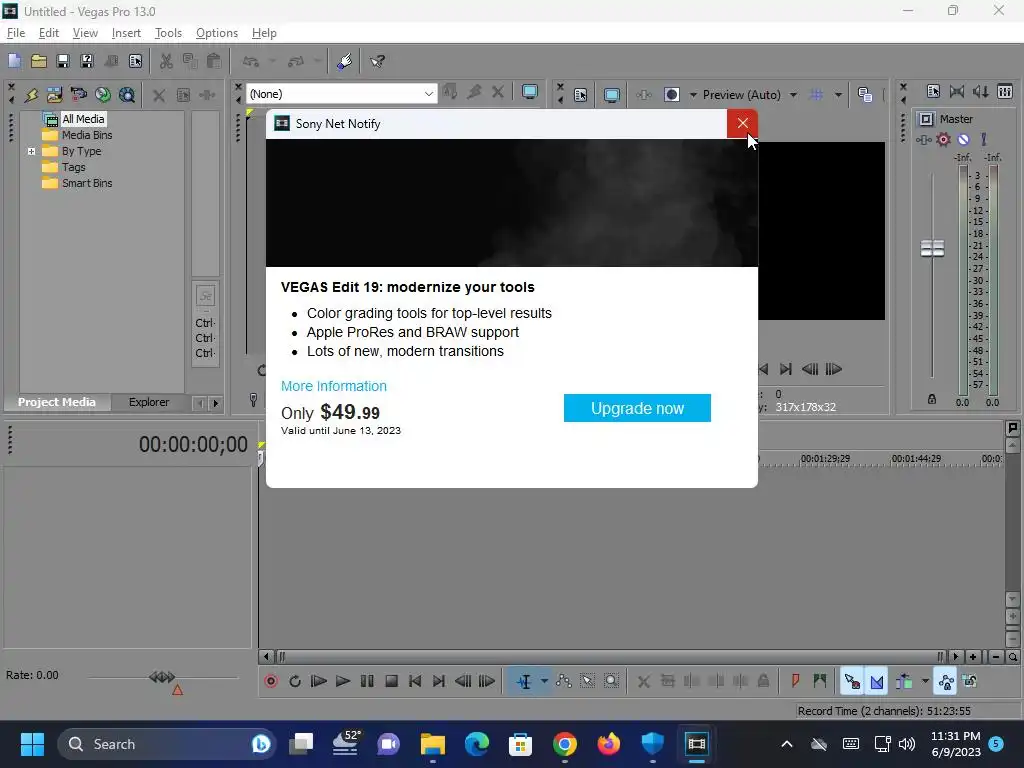The height and width of the screenshot is (768, 1024).
Task: Click Copy Snapshot to Clipboard icon
Action: [865, 95]
